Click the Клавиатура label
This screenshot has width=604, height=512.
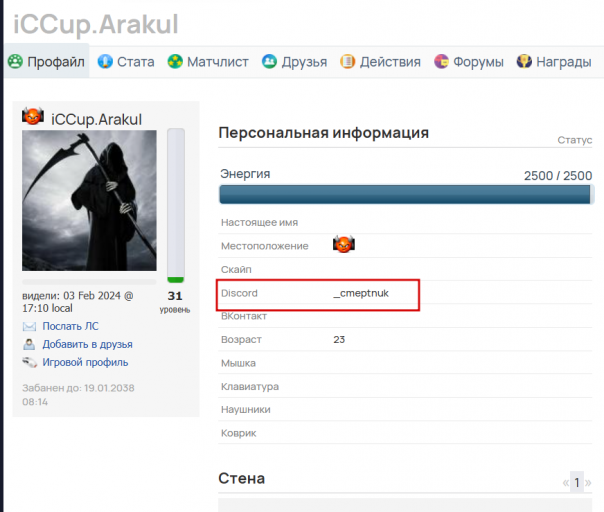click(x=250, y=386)
